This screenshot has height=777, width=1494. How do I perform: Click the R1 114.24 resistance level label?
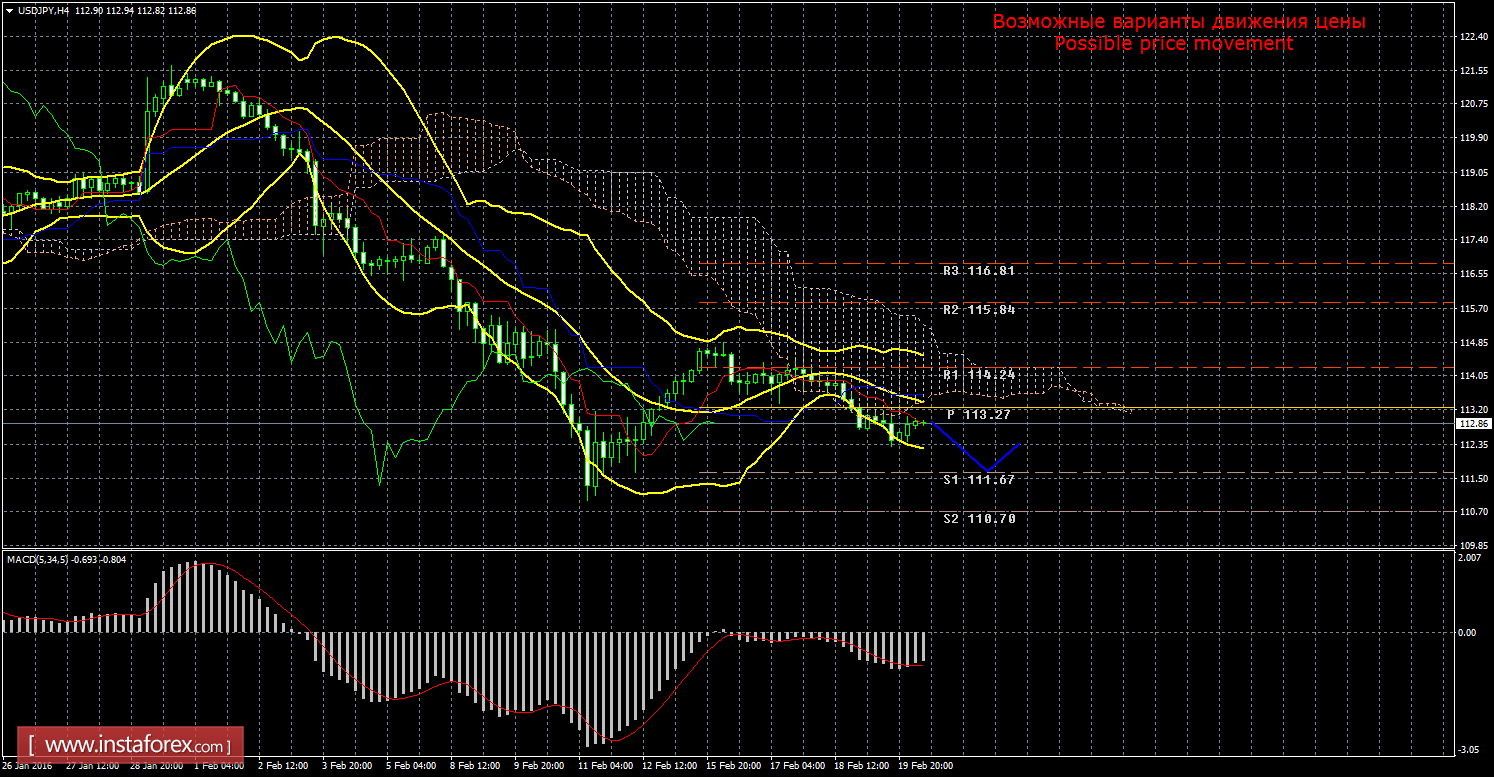click(979, 374)
